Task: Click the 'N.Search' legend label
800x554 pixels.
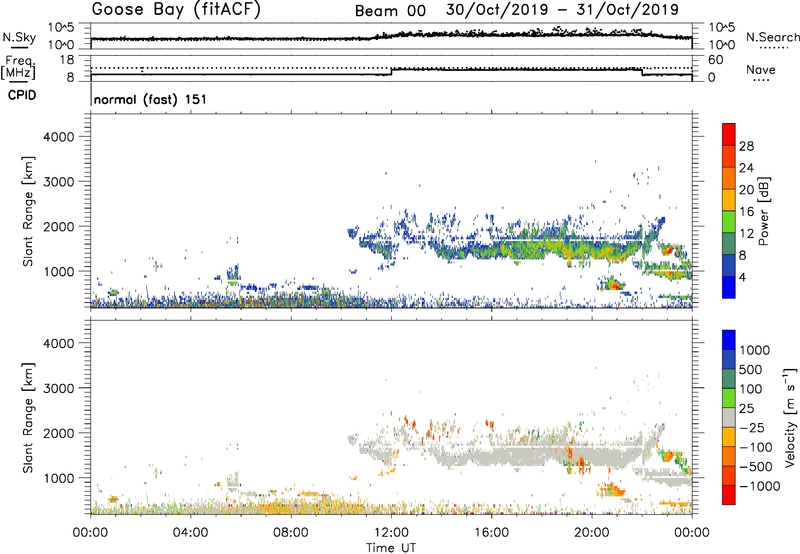Action: (772, 37)
